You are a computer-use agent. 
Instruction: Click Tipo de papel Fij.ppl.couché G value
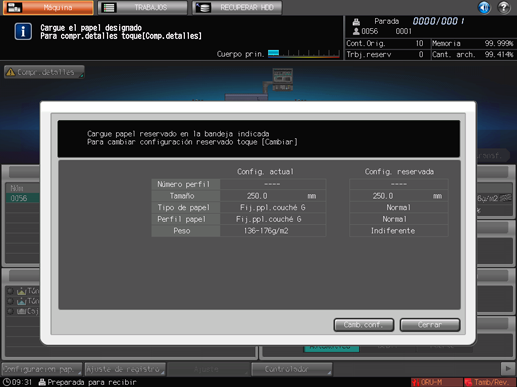273,208
